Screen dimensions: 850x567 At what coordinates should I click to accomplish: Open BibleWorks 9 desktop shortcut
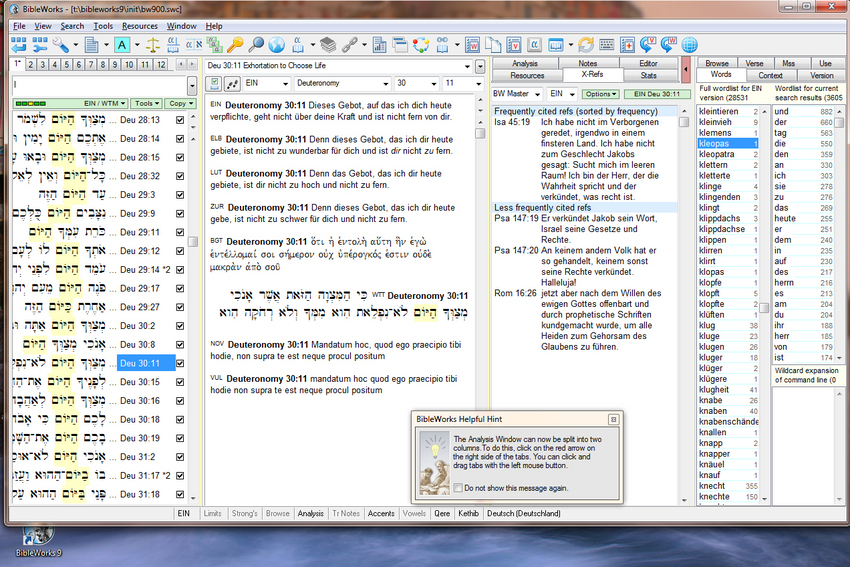pos(38,542)
